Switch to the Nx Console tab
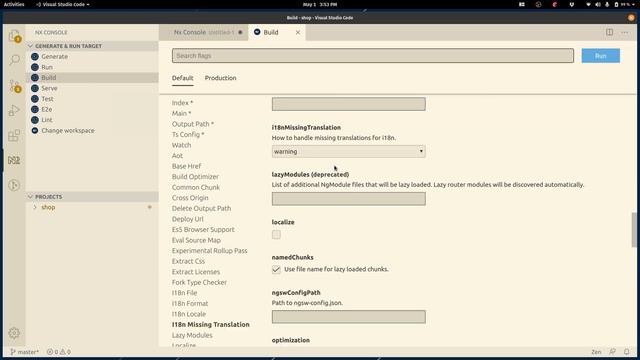 coord(203,32)
